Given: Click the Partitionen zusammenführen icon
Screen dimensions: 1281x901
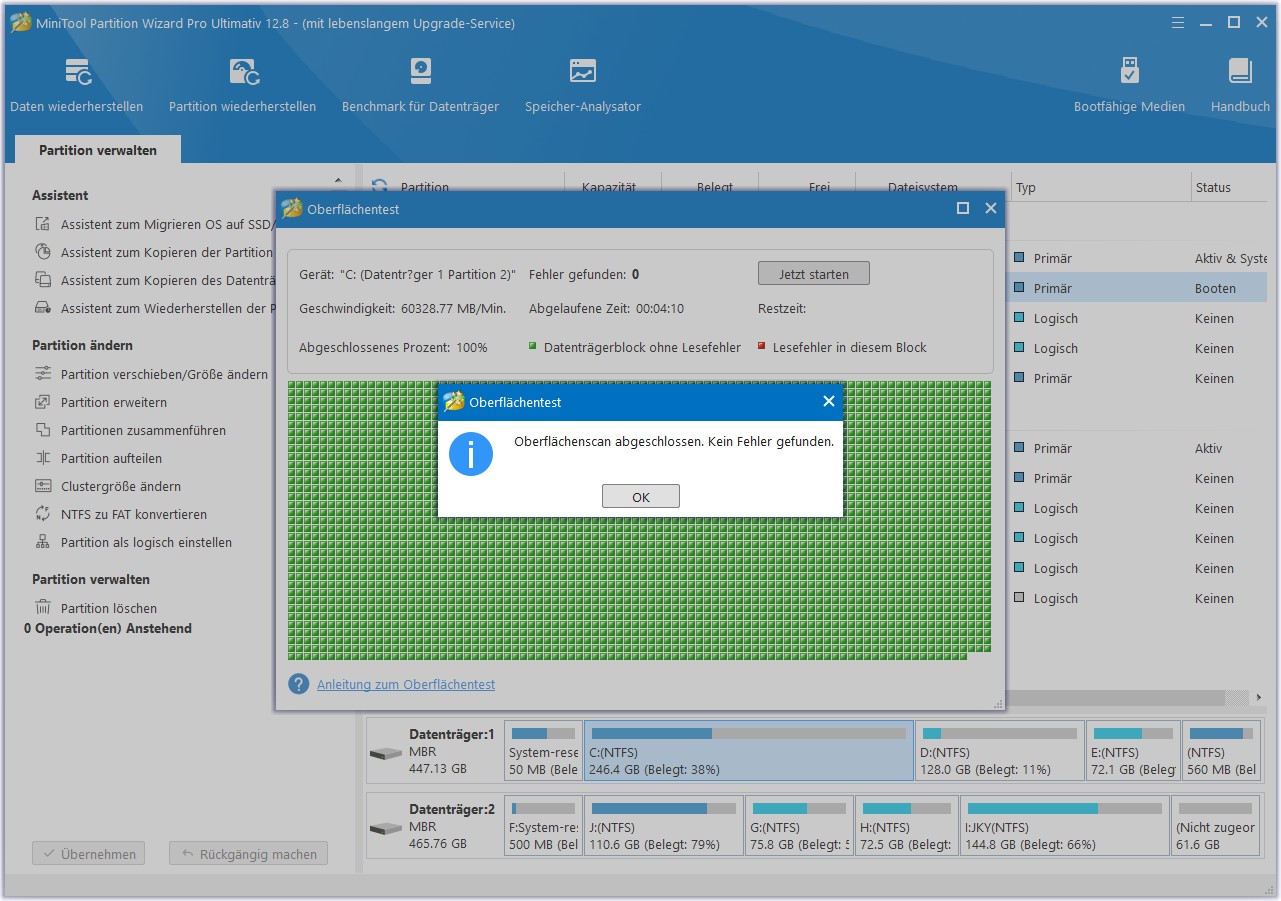Looking at the screenshot, I should [x=43, y=430].
